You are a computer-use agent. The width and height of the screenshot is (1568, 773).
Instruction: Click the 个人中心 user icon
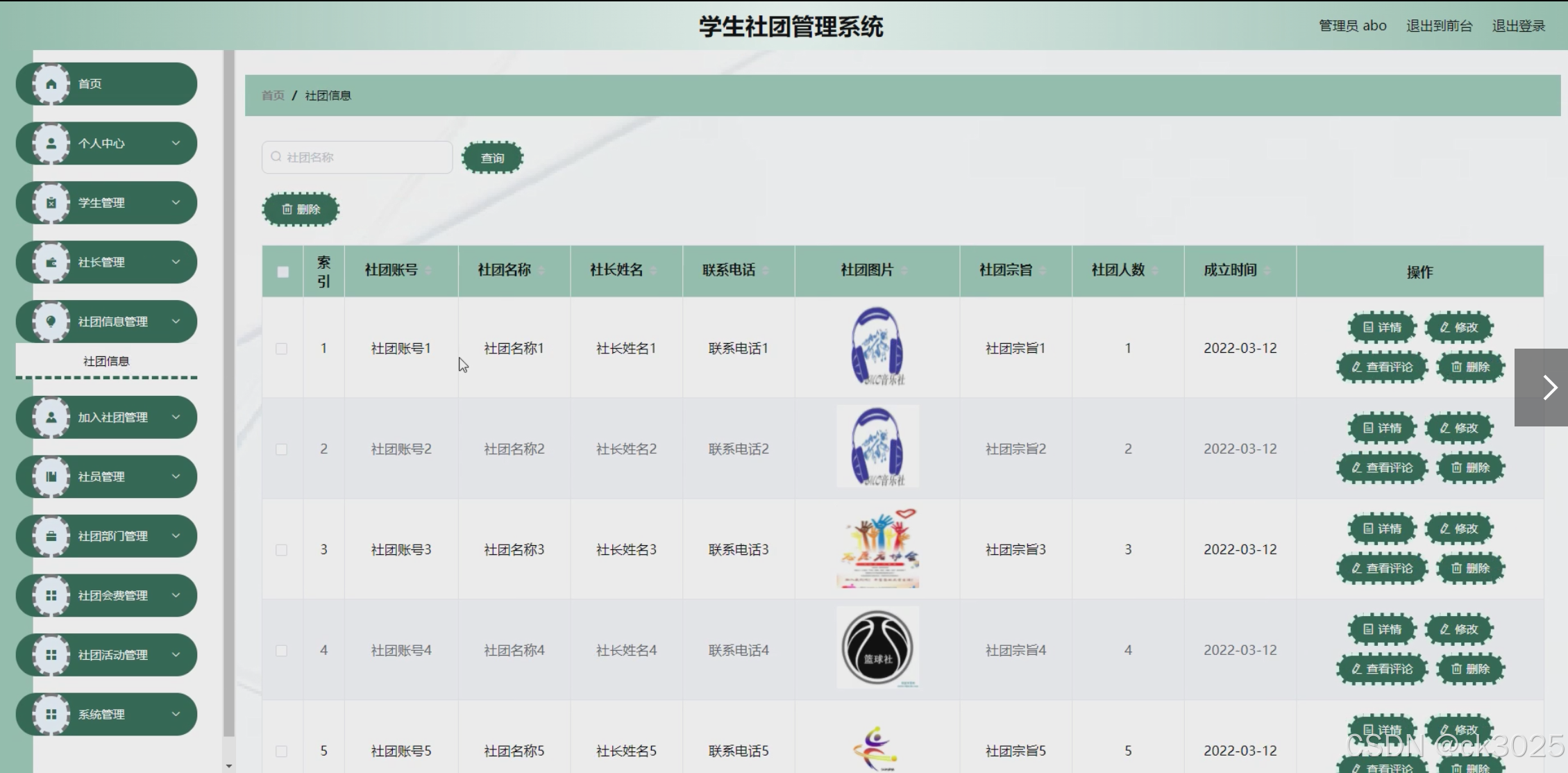point(51,144)
